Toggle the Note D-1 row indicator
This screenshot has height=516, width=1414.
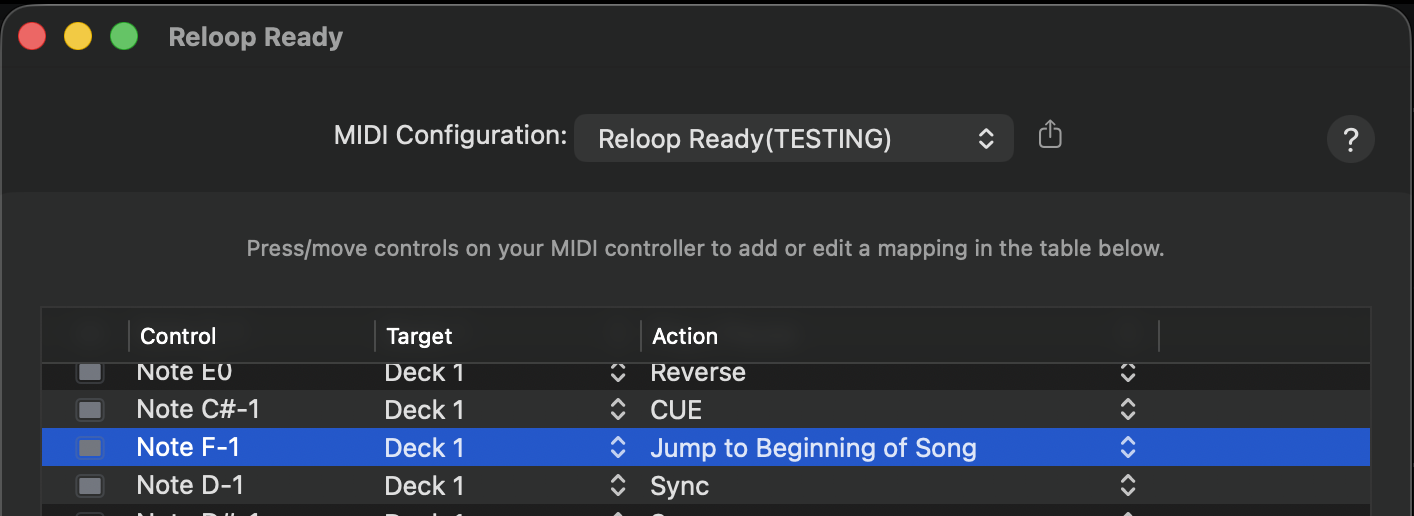(90, 486)
